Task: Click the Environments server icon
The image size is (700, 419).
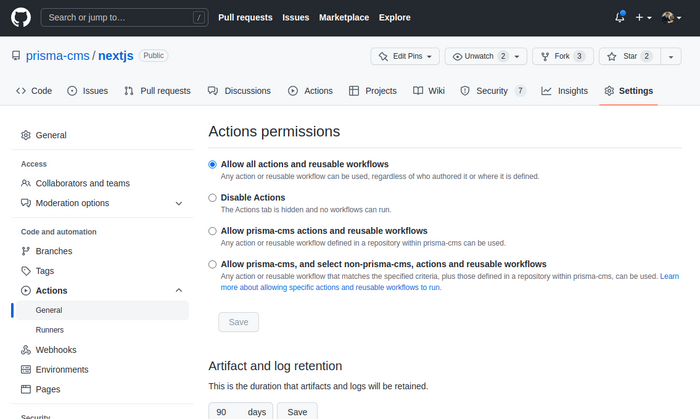Action: (26, 369)
